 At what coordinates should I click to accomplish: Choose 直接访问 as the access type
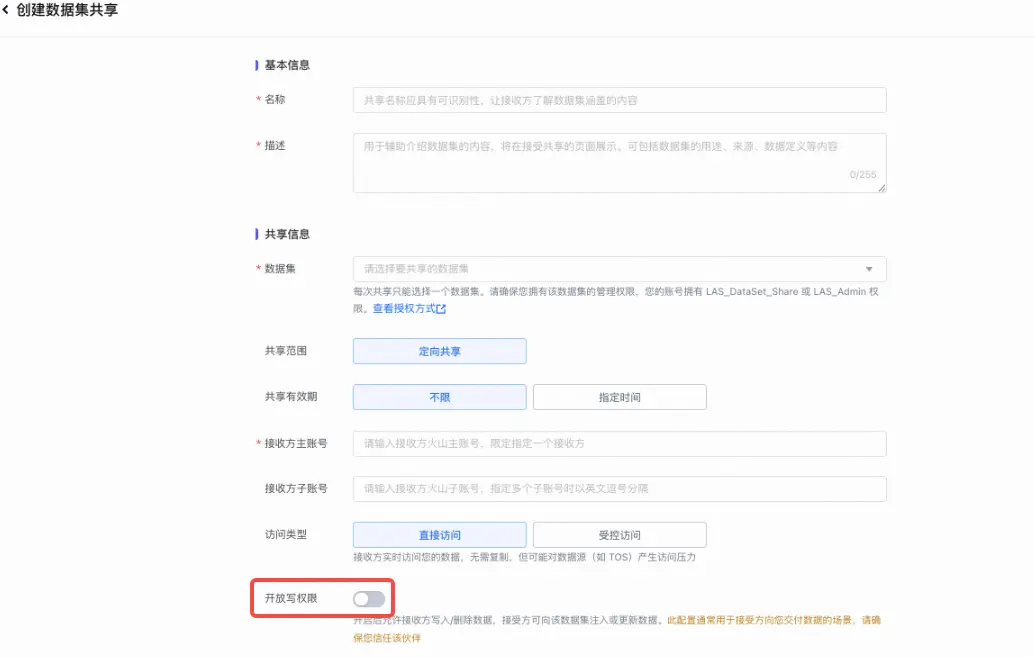(439, 535)
